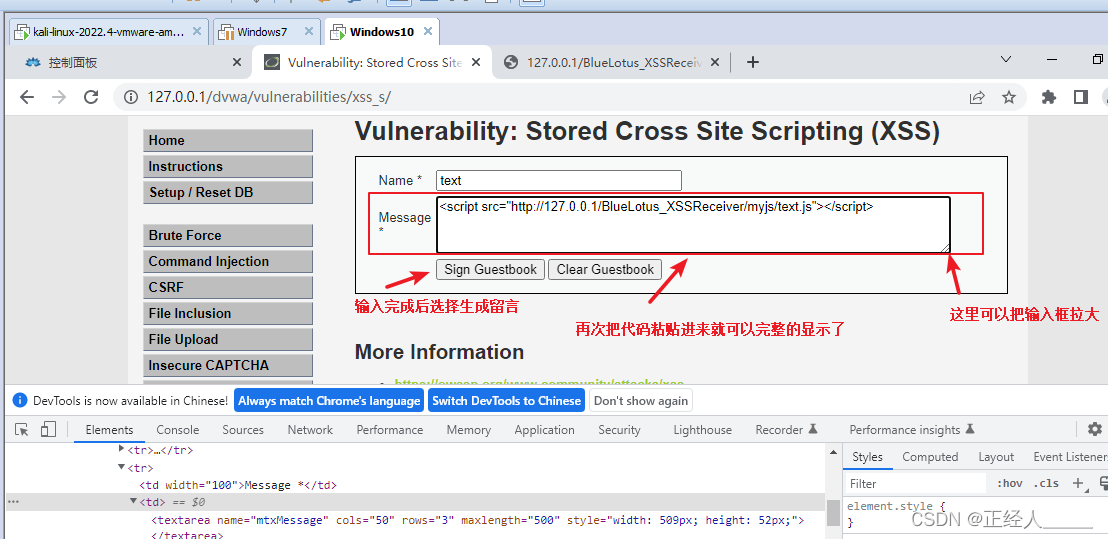This screenshot has width=1108, height=539.
Task: Go back using the browser back arrow
Action: [x=27, y=97]
